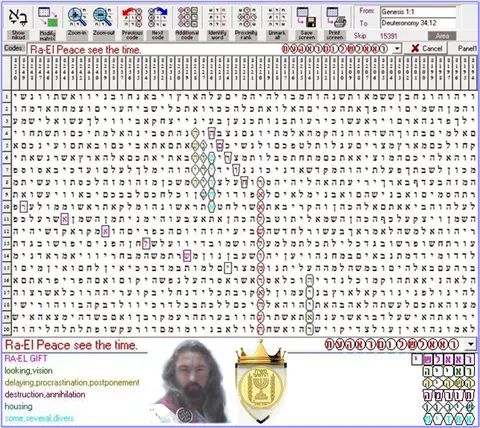Image resolution: width=480 pixels, height=428 pixels.
Task: Open the dropdown arrow below the matrix
Action: click(x=471, y=344)
